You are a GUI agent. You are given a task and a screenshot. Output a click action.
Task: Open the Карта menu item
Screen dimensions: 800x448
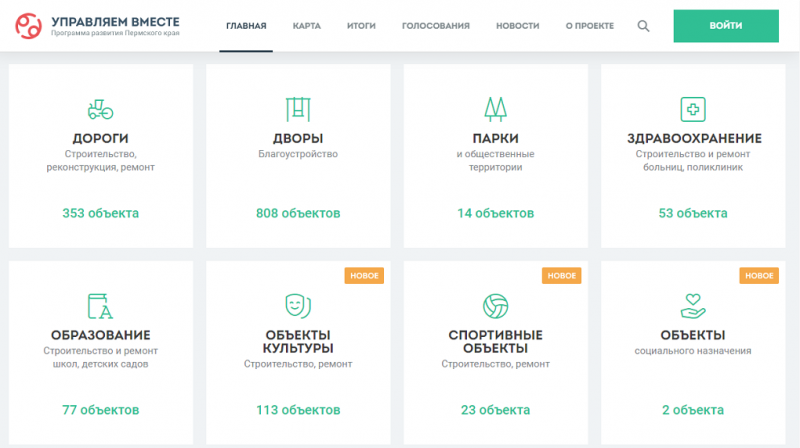[307, 26]
